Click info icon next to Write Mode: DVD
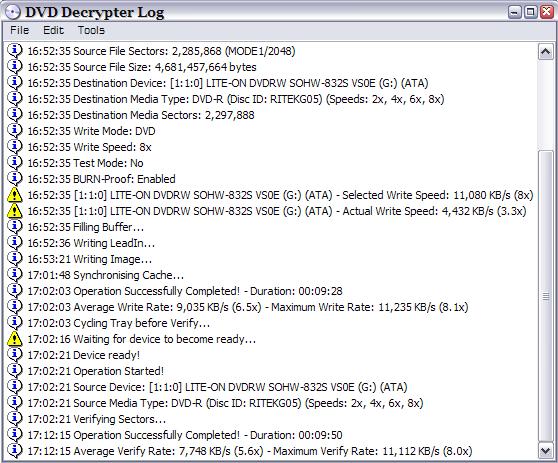Image resolution: width=558 pixels, height=463 pixels. point(15,131)
